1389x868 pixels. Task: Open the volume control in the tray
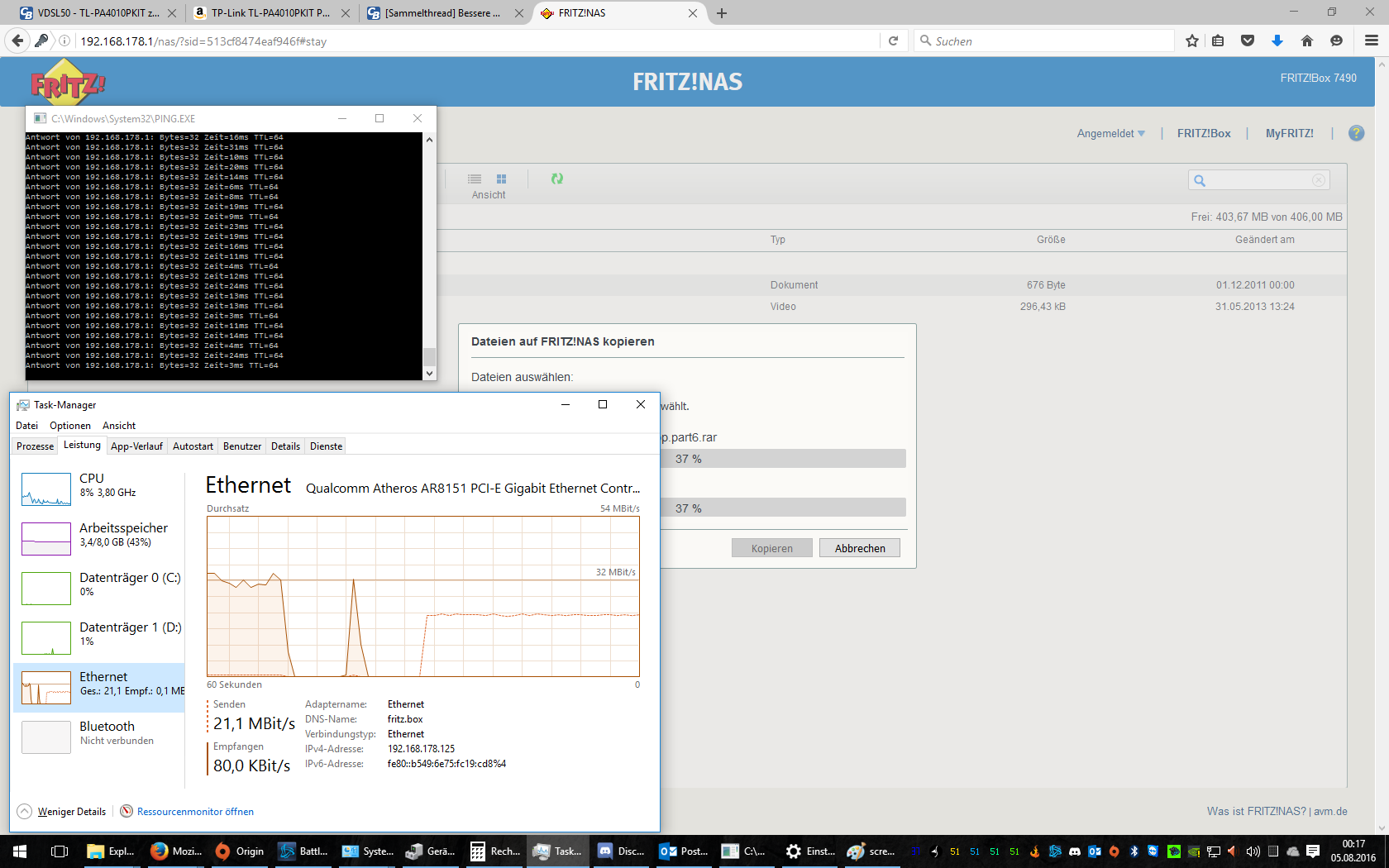[x=1253, y=851]
